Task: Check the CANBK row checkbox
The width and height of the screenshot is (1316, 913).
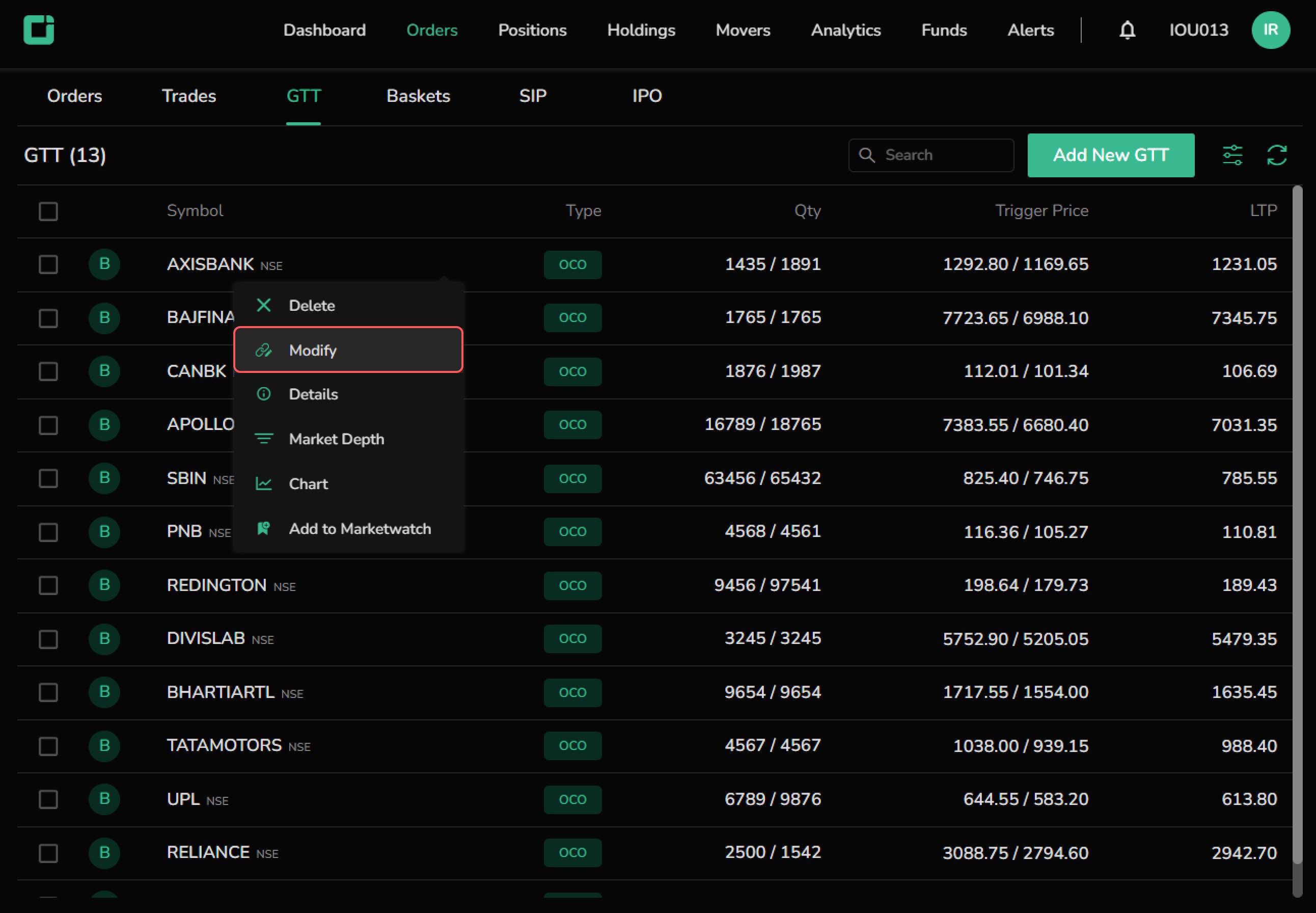Action: [48, 371]
